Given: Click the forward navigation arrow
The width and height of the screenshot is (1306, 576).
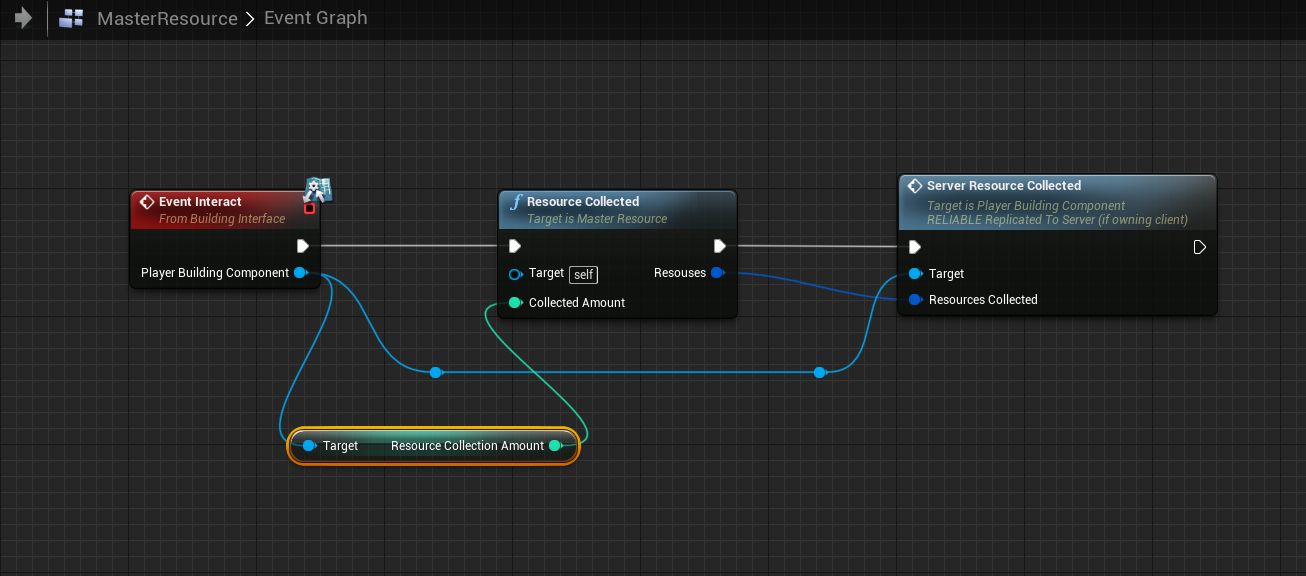Looking at the screenshot, I should click(24, 18).
